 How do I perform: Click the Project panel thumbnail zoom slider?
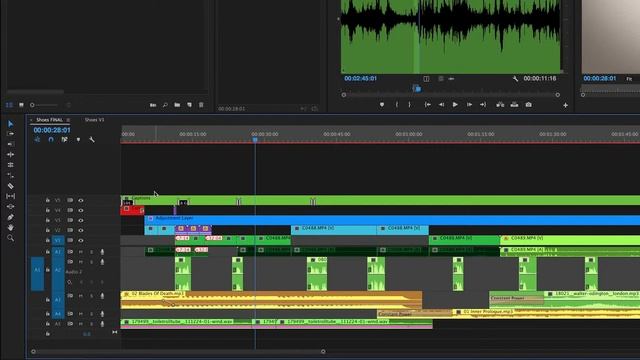coord(43,105)
